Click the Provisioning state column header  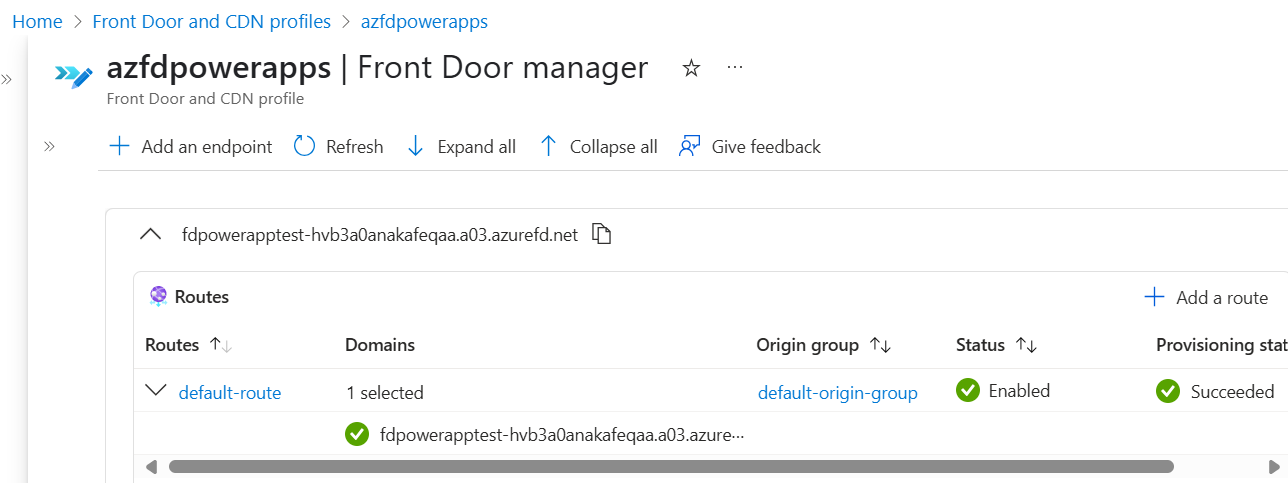point(1222,345)
